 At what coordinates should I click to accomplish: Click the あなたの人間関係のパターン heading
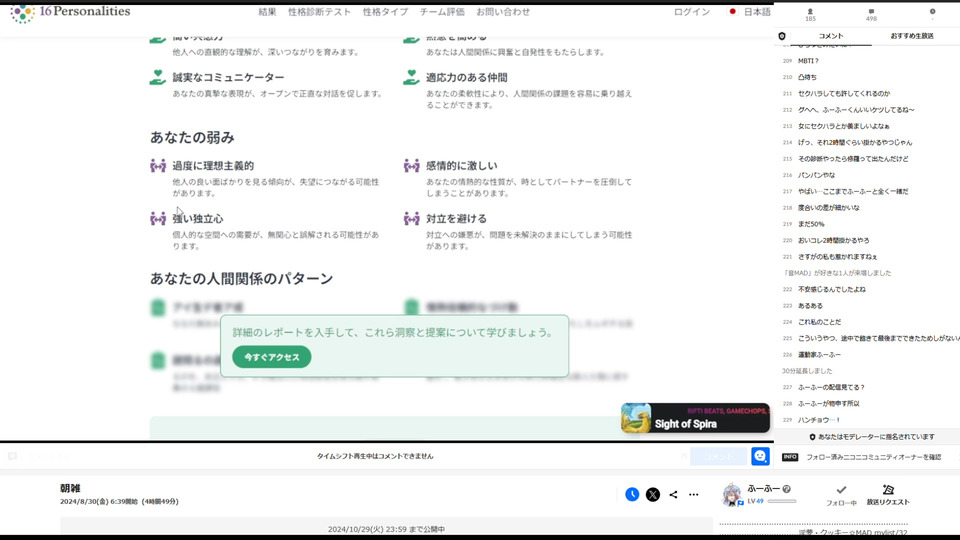tap(241, 279)
